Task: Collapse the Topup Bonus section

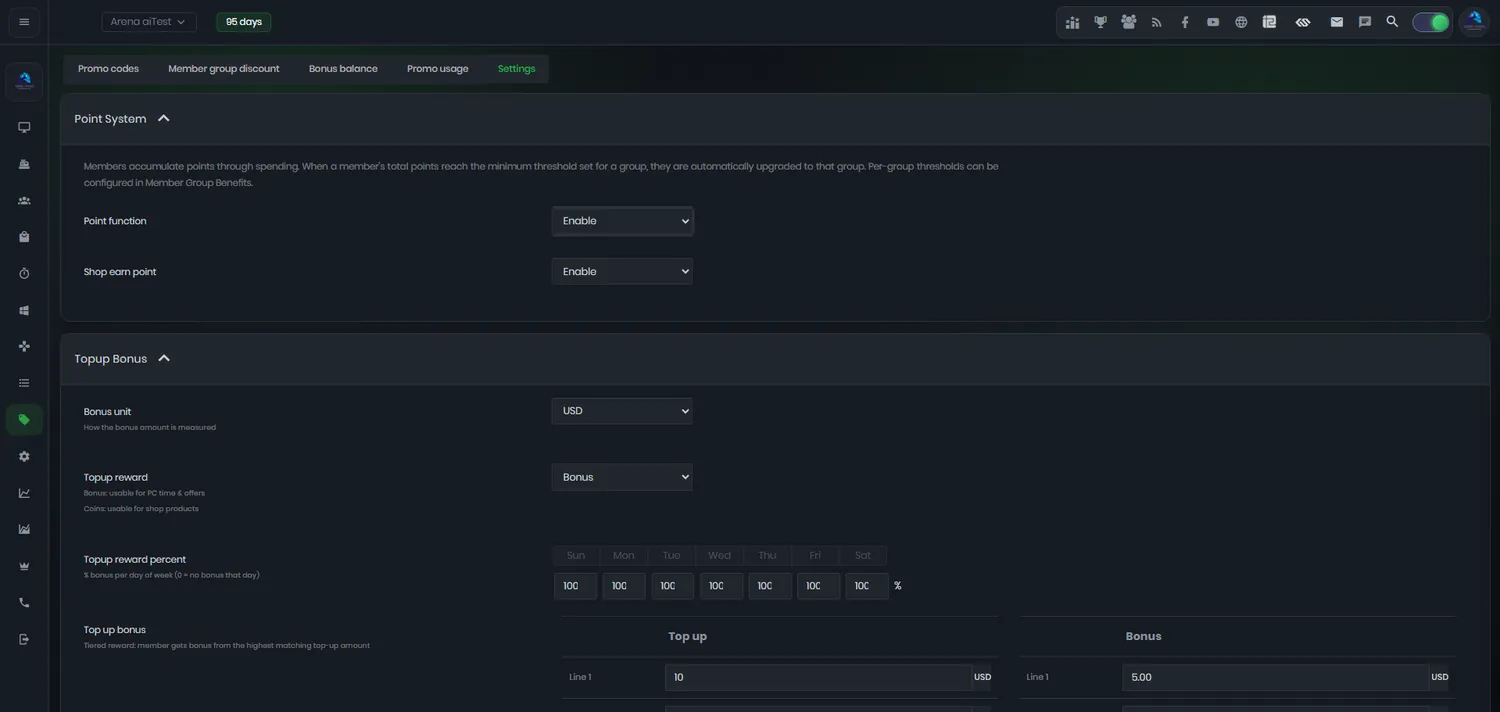Action: click(x=164, y=358)
